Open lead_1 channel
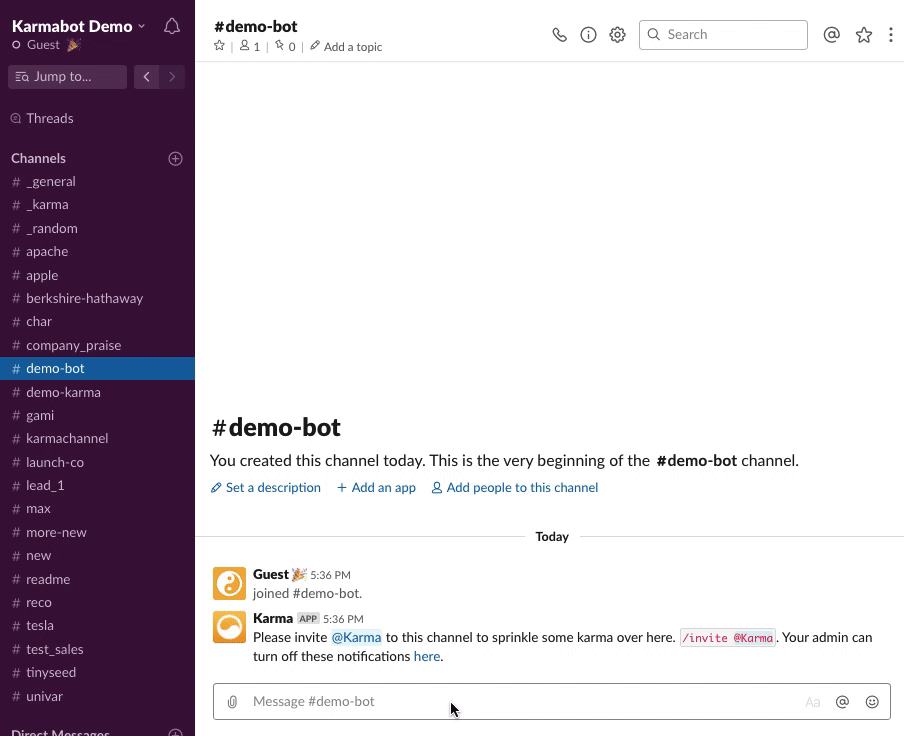This screenshot has height=736, width=904. 97,485
